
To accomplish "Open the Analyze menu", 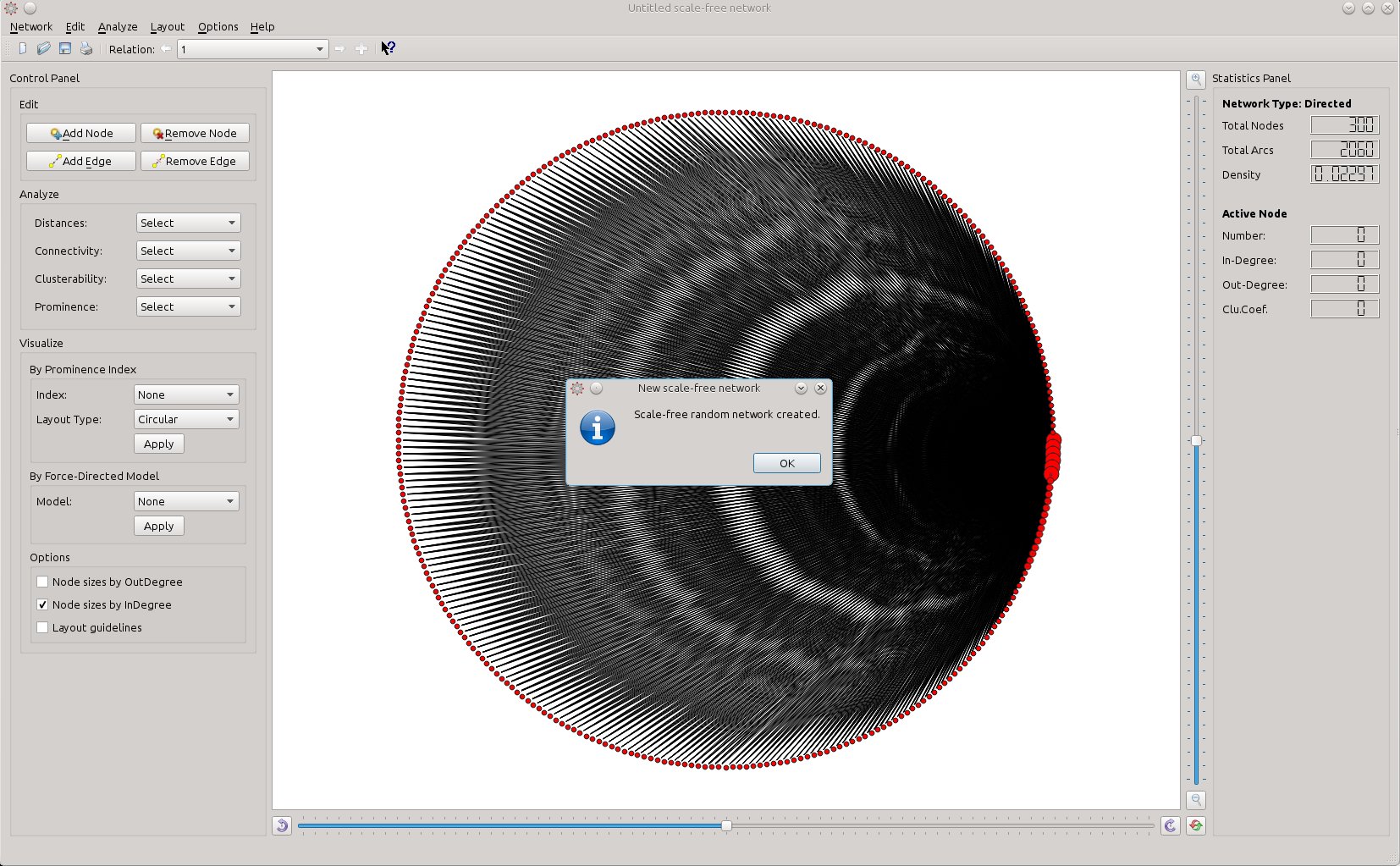I will 118,26.
